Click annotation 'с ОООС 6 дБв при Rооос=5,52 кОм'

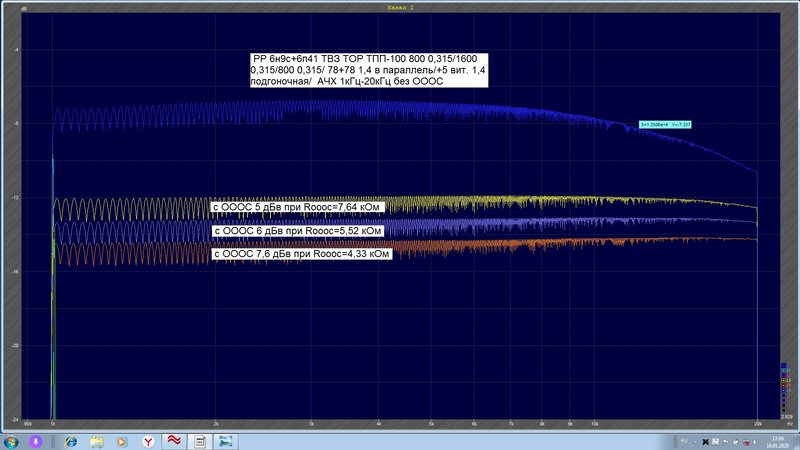pyautogui.click(x=298, y=231)
